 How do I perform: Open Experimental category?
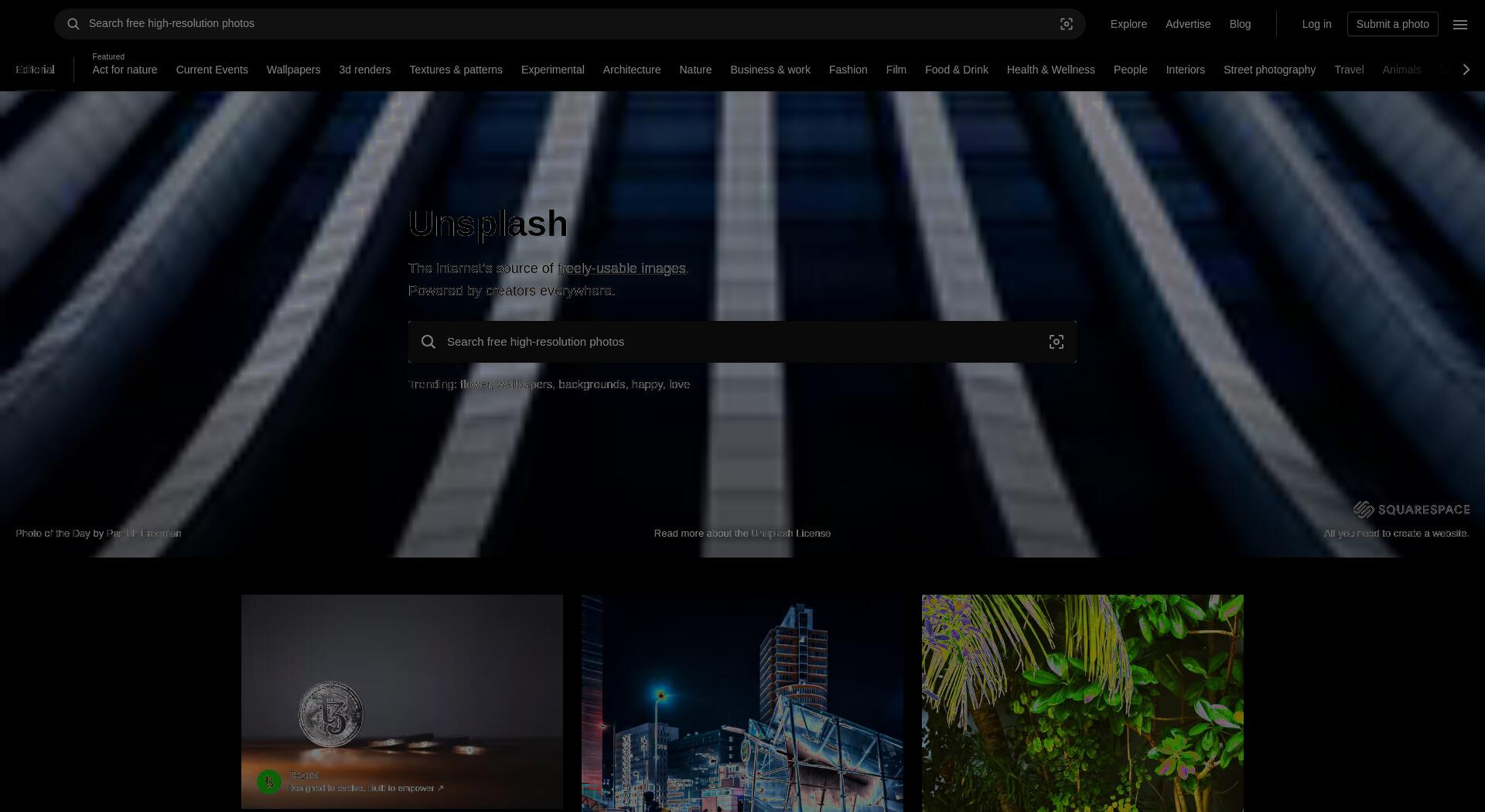552,70
